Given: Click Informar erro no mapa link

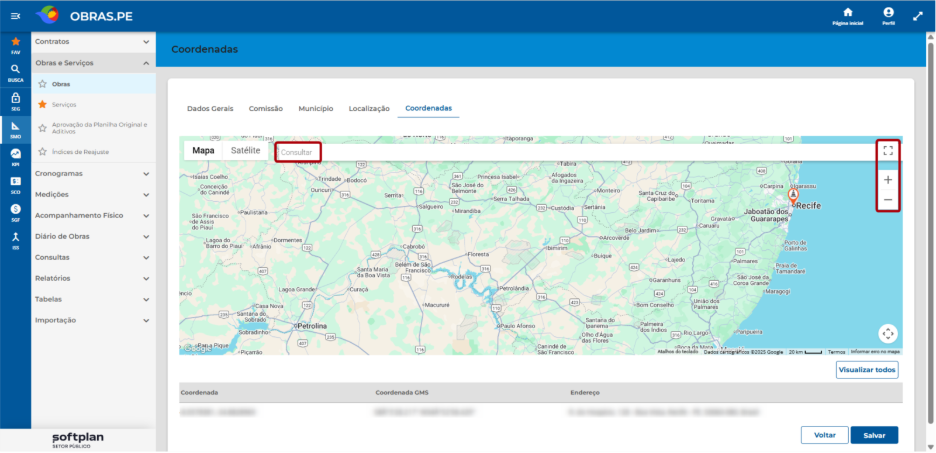Looking at the screenshot, I should (875, 352).
